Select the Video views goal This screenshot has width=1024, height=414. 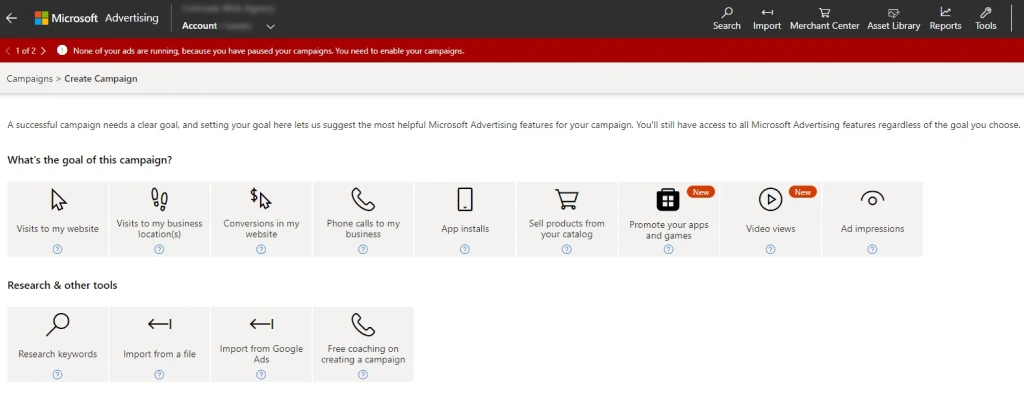[x=771, y=219]
